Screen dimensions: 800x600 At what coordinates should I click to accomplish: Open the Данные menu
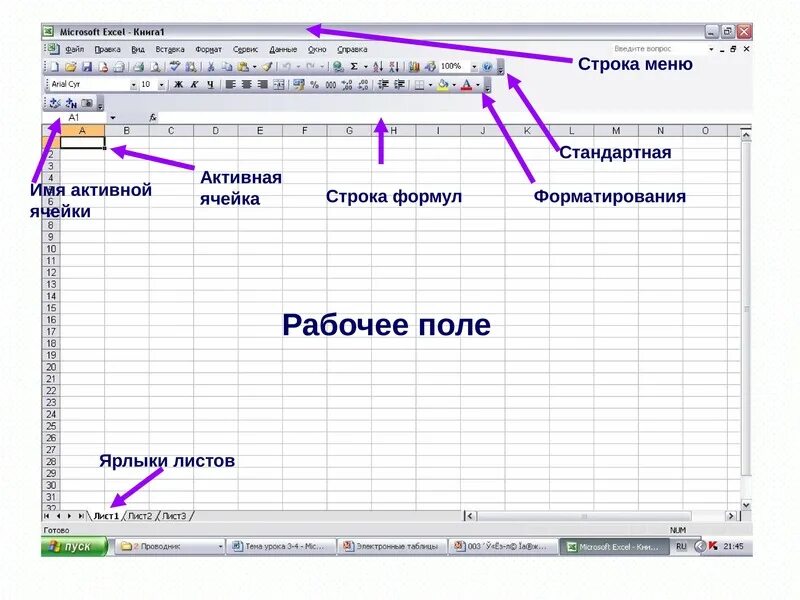[283, 49]
